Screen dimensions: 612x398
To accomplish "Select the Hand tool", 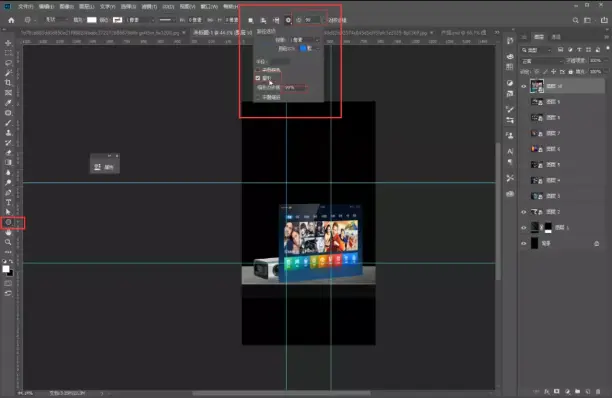I will (8, 232).
